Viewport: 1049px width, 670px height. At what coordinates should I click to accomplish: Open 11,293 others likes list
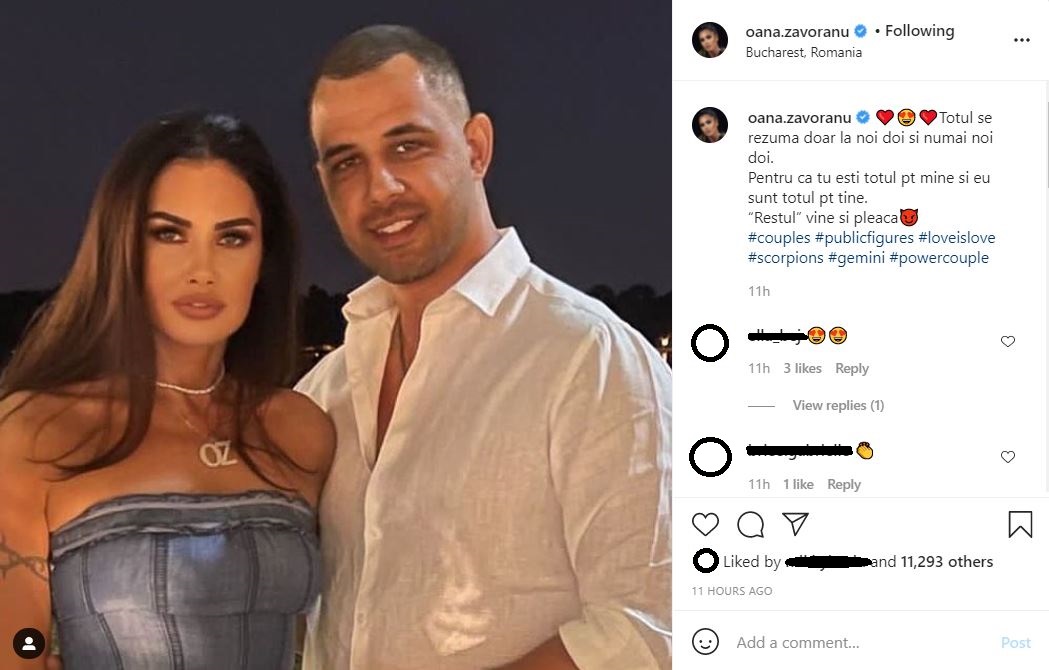[947, 562]
